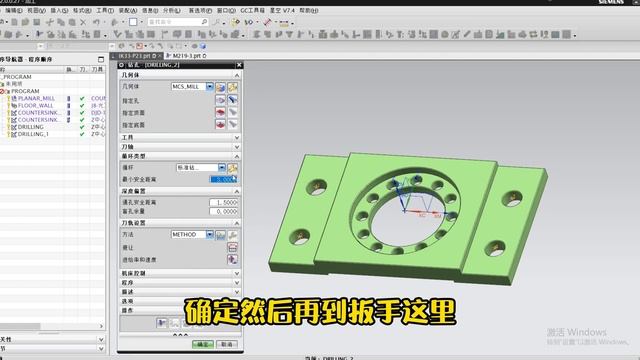
Task: Click the 取消 Cancel button
Action: coord(227,344)
